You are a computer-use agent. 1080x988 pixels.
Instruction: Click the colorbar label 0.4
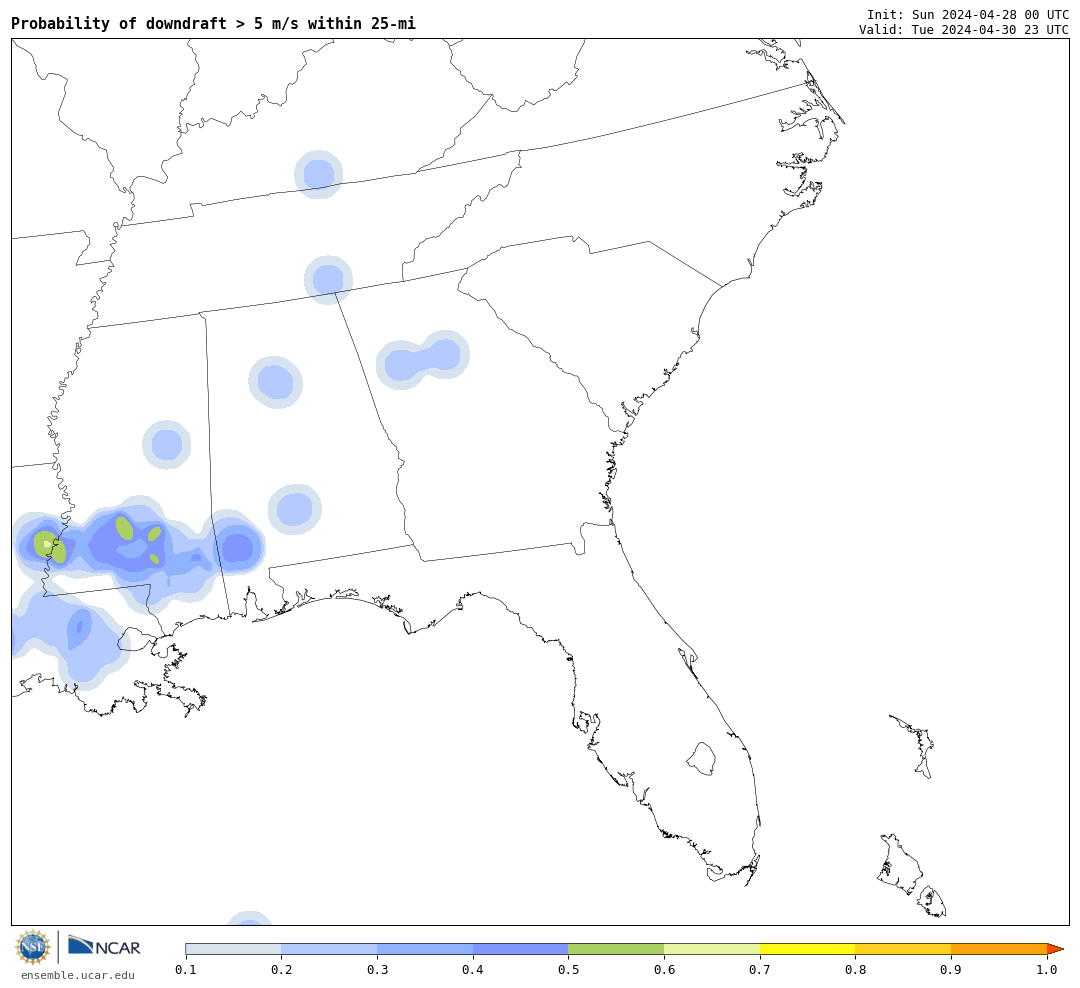(x=472, y=970)
